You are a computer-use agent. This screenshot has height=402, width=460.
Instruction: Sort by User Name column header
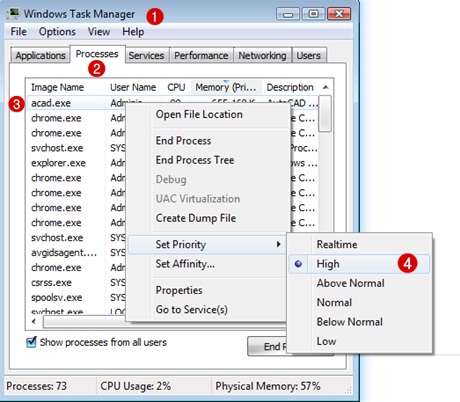(133, 87)
